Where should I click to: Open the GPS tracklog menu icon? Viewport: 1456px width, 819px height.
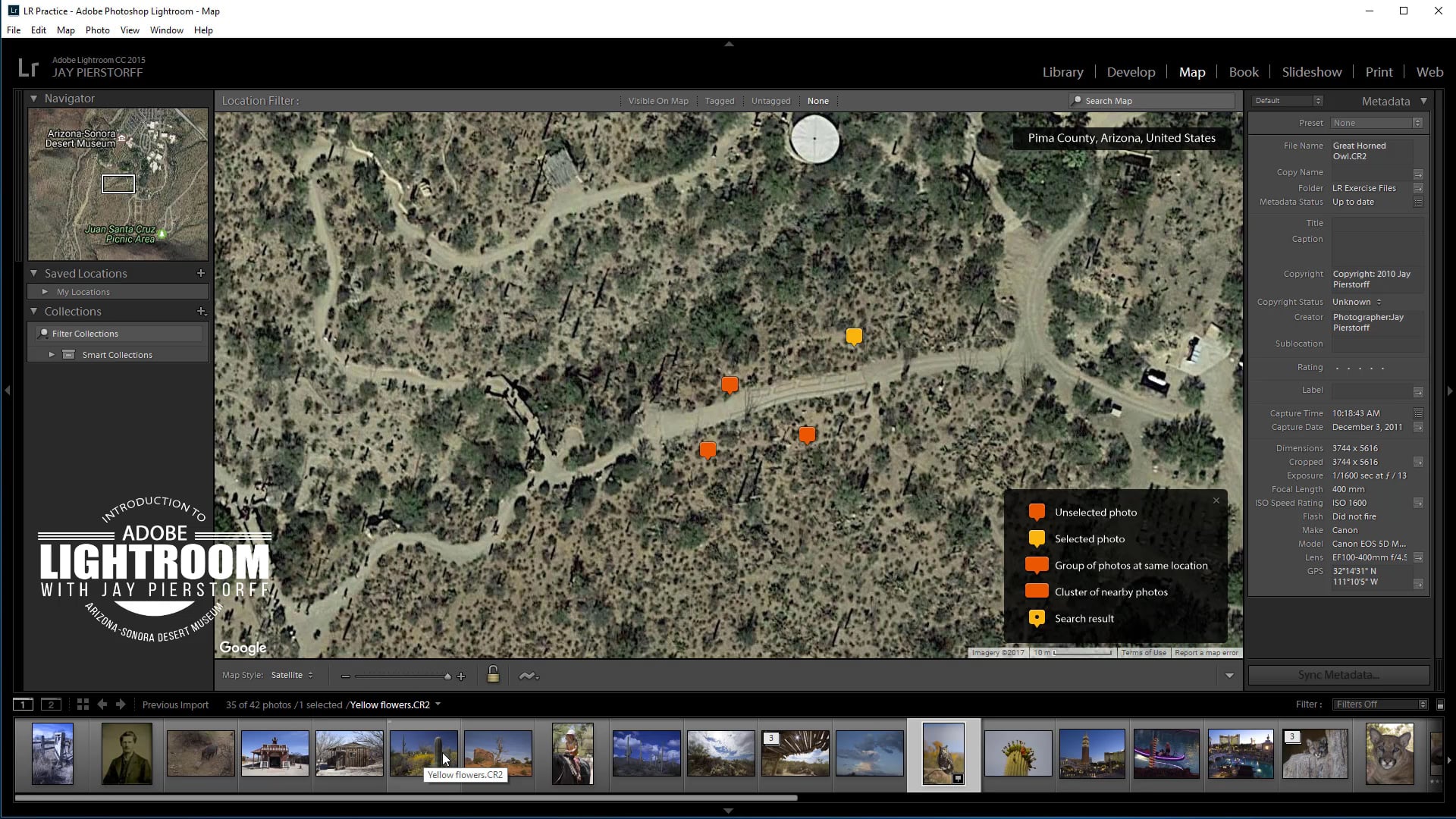(x=529, y=676)
